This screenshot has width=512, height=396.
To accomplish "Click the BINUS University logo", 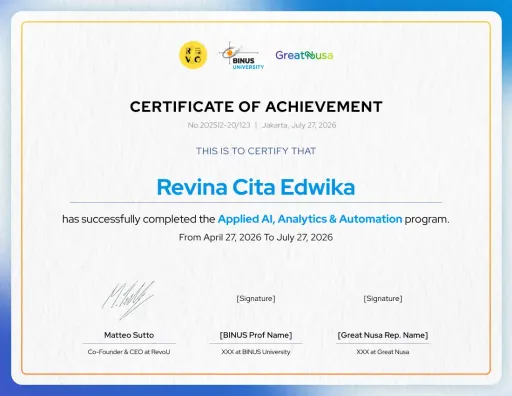I will click(241, 56).
